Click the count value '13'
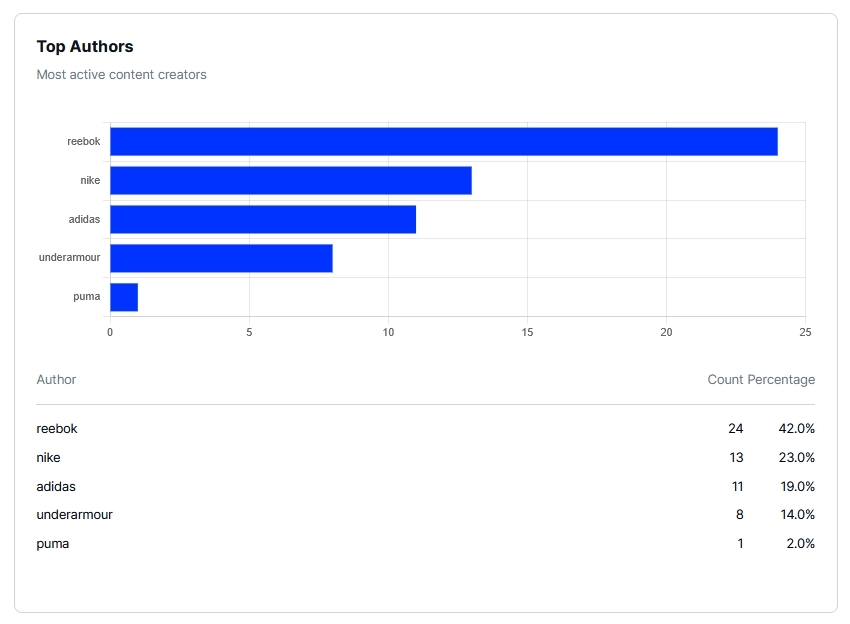 coord(736,458)
